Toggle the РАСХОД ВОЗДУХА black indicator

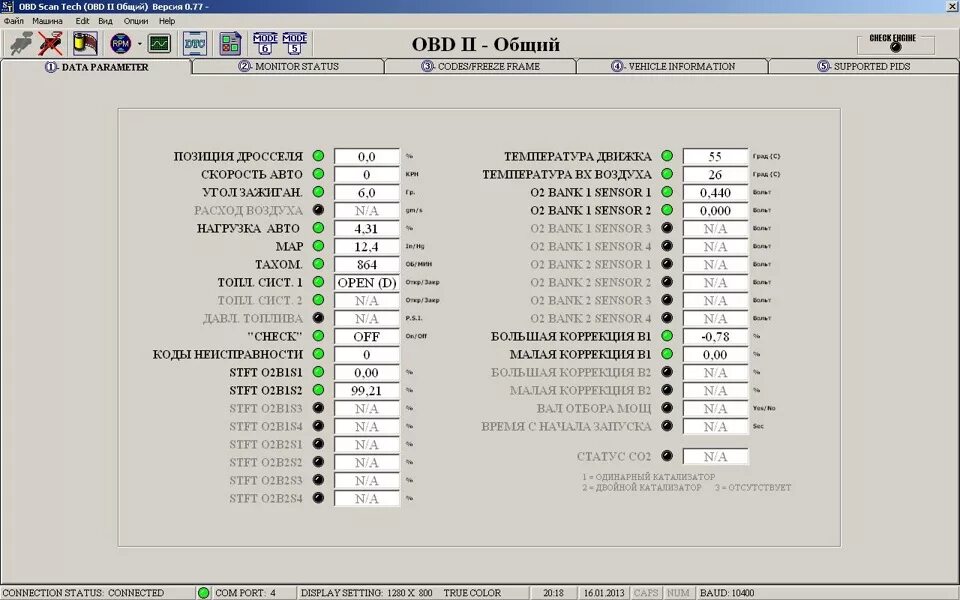(318, 210)
